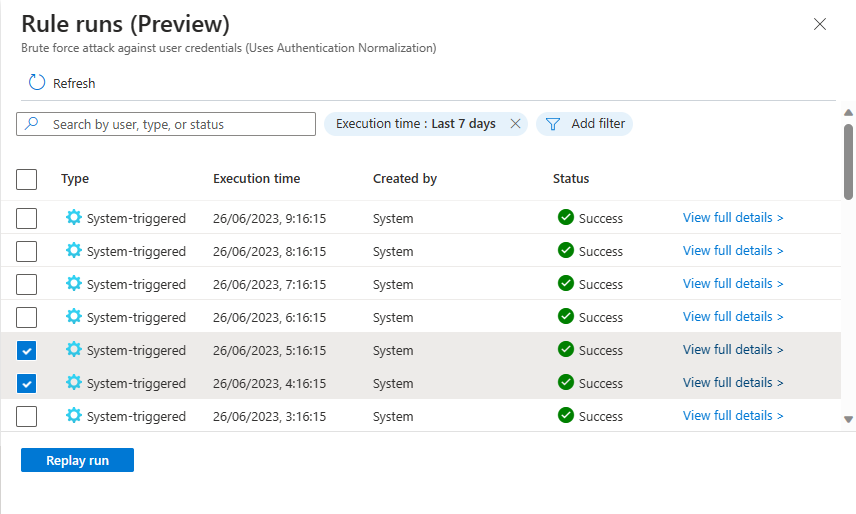Image resolution: width=856 pixels, height=514 pixels.
Task: Close the Rule runs panel
Action: click(x=820, y=24)
